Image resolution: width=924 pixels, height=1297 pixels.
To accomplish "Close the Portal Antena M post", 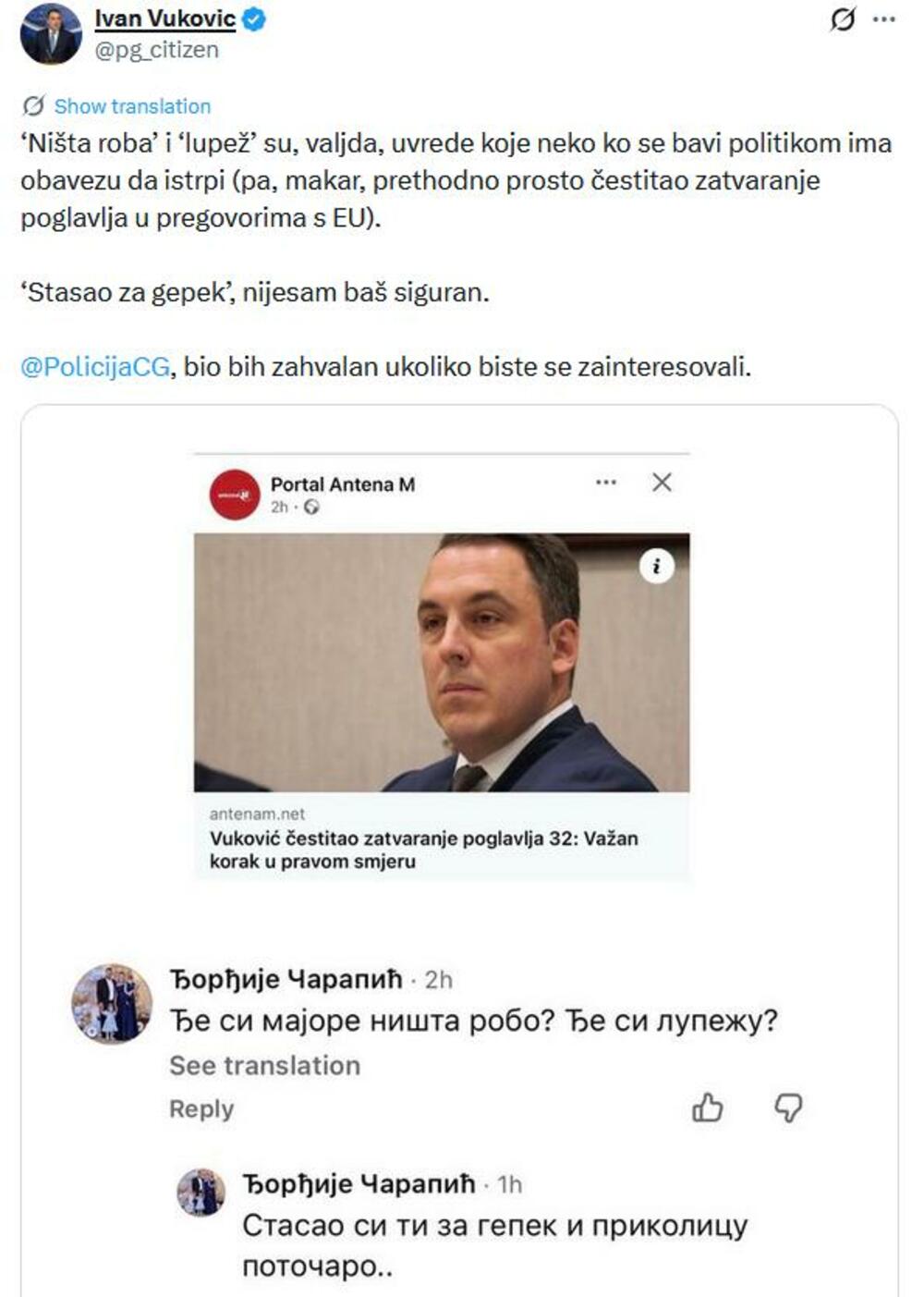I will pyautogui.click(x=662, y=483).
